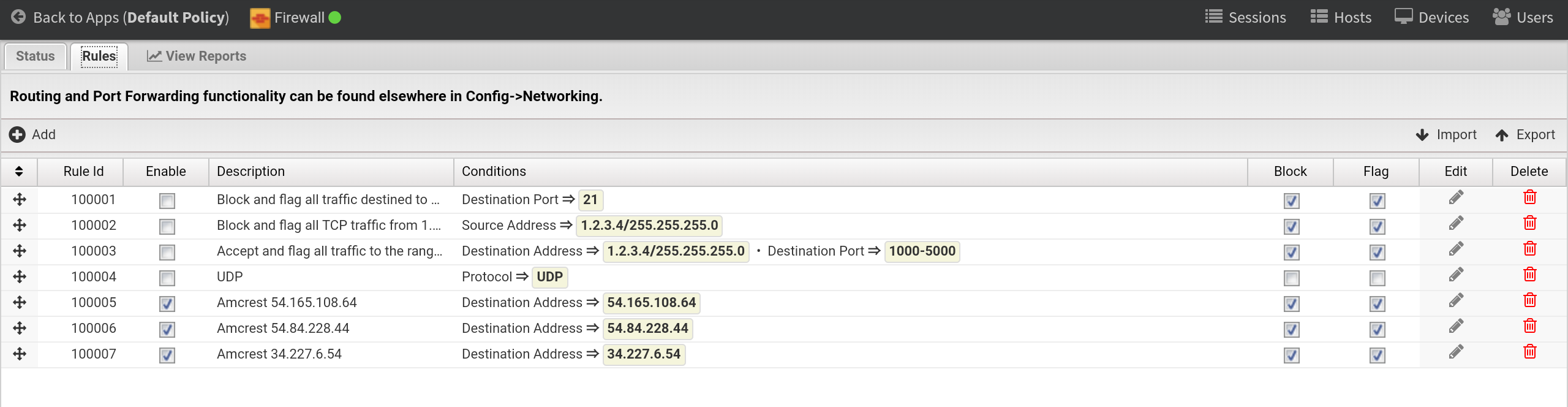Open the View Reports tab

click(x=197, y=56)
